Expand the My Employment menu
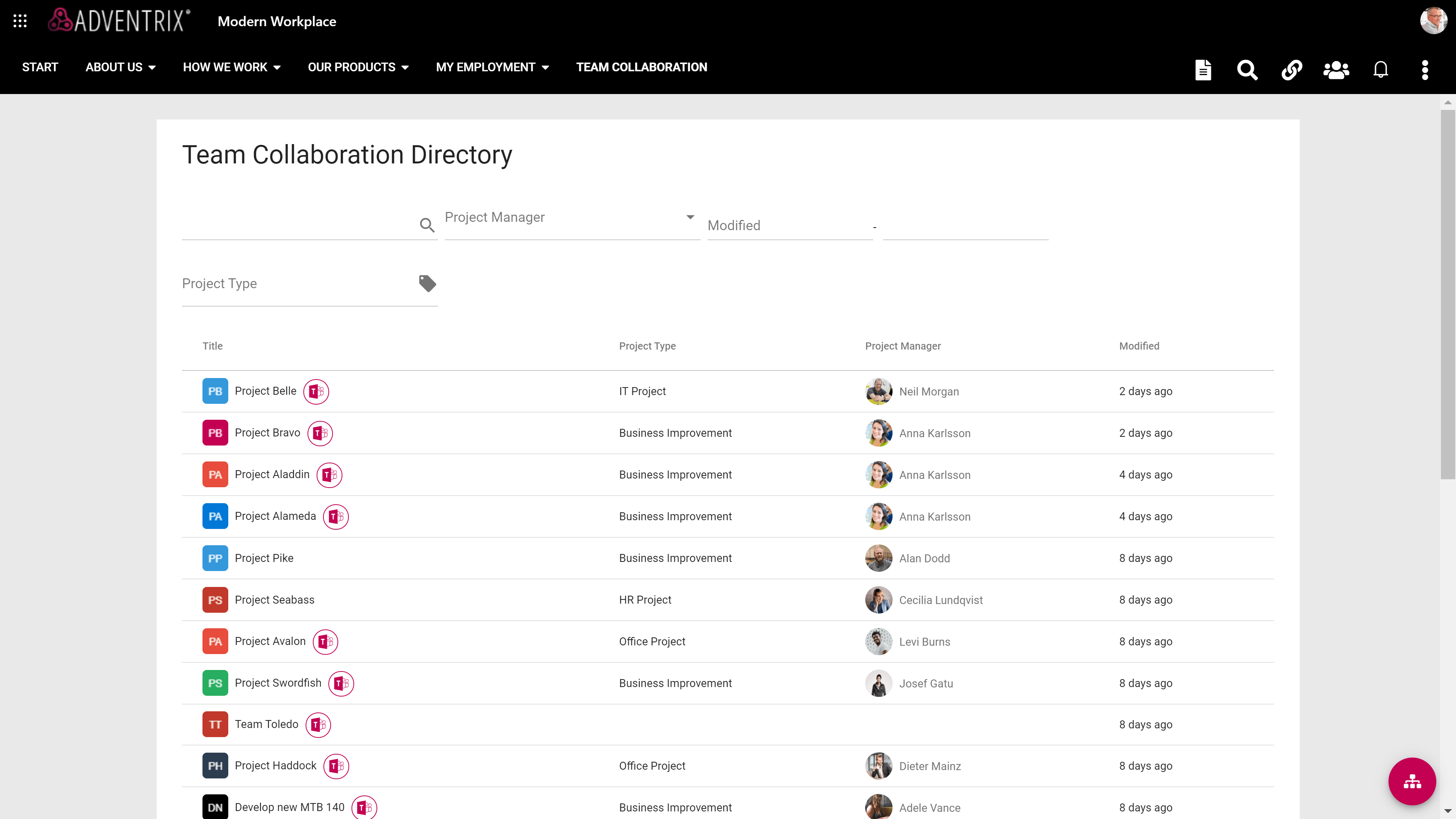This screenshot has height=819, width=1456. pos(492,67)
